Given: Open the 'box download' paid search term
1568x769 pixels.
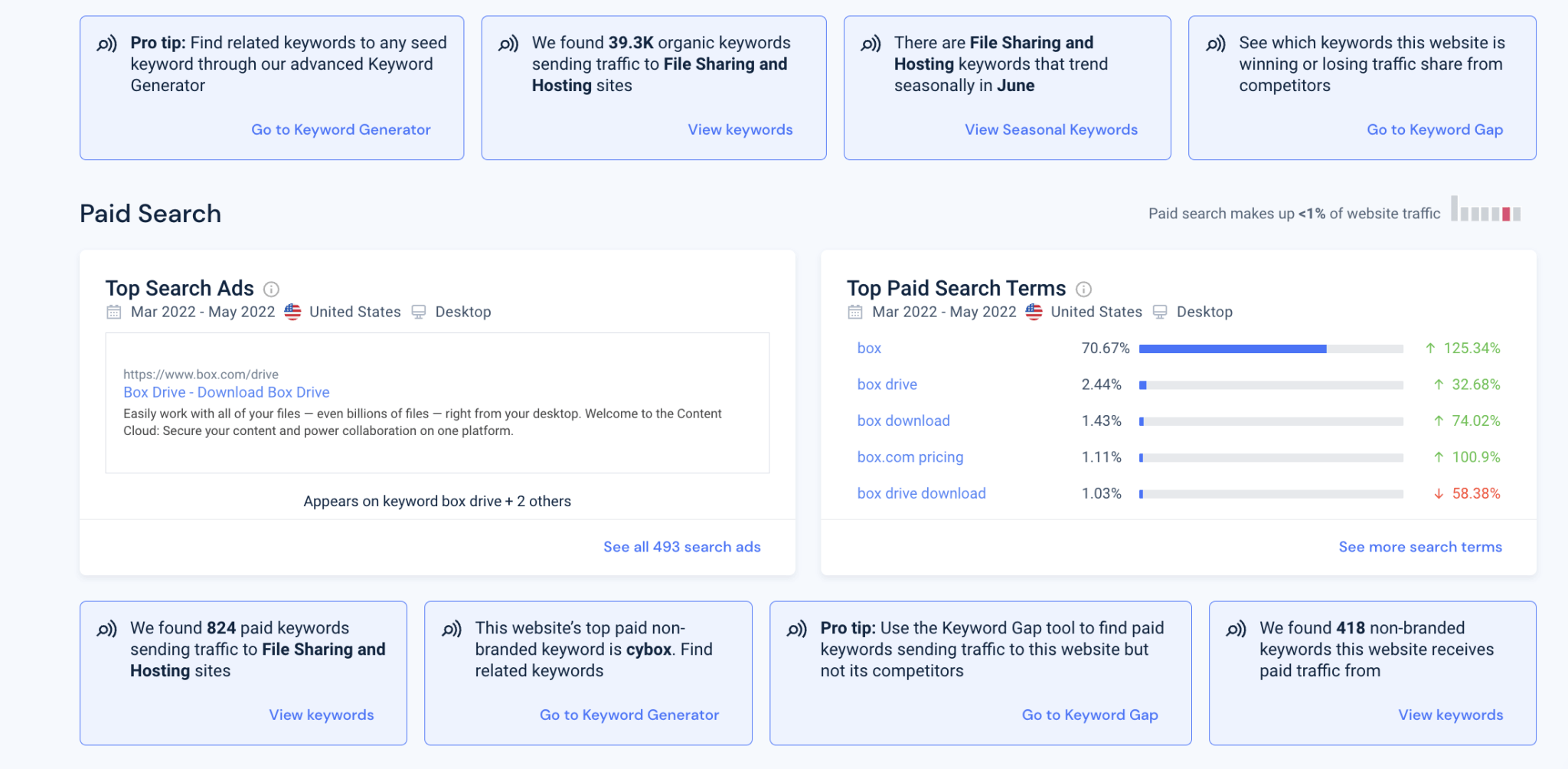Looking at the screenshot, I should click(x=903, y=420).
